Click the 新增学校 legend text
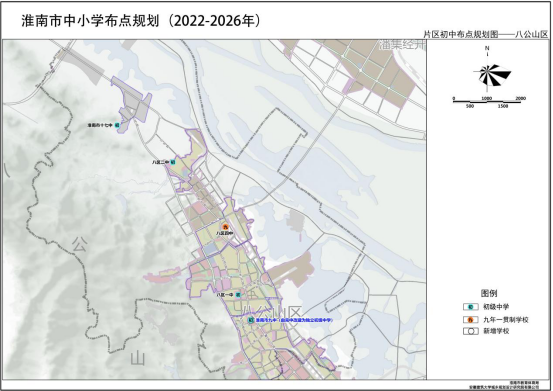This screenshot has width=553, height=391. tap(496, 331)
